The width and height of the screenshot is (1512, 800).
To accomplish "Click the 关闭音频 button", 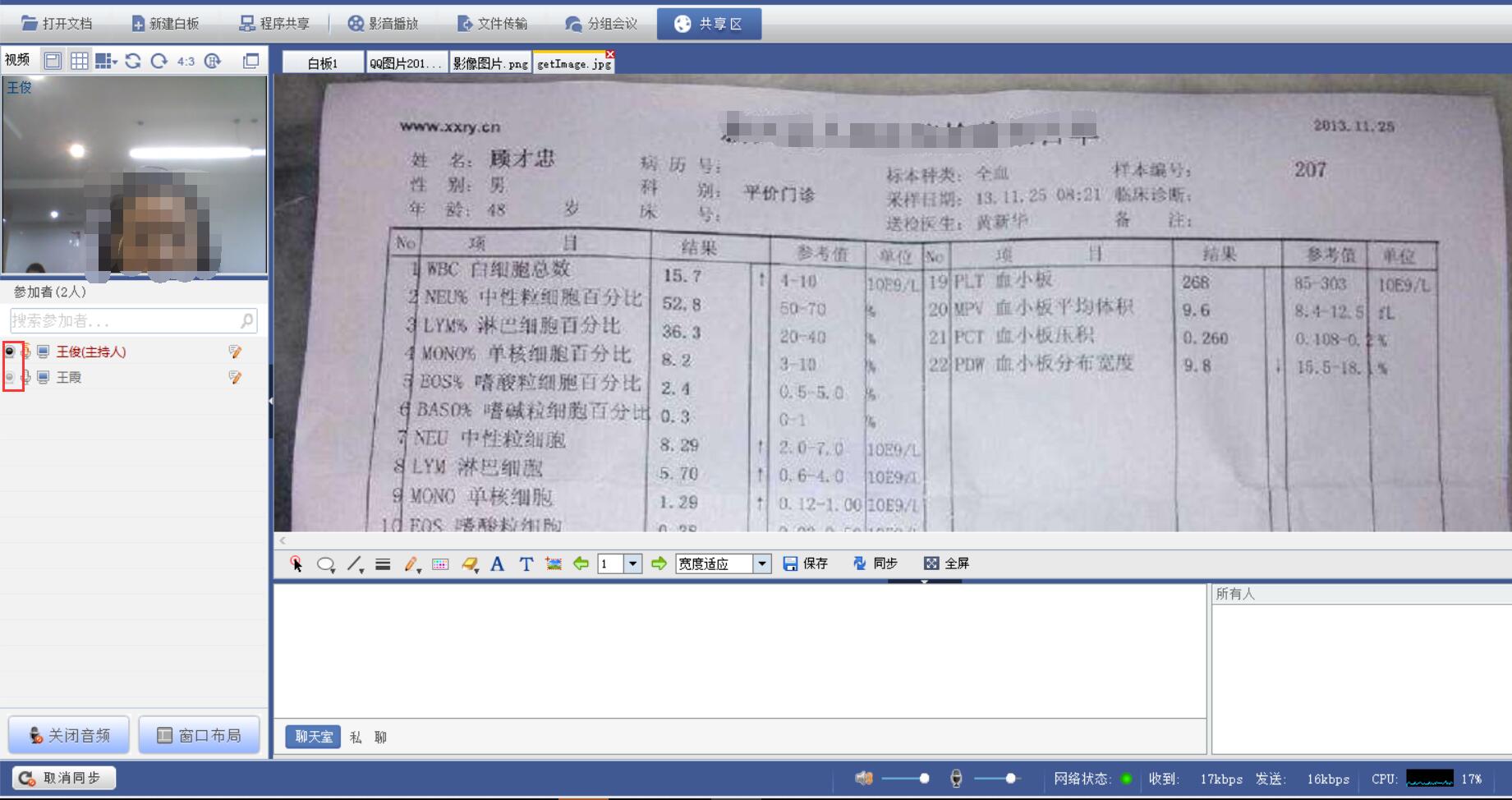I will (69, 735).
